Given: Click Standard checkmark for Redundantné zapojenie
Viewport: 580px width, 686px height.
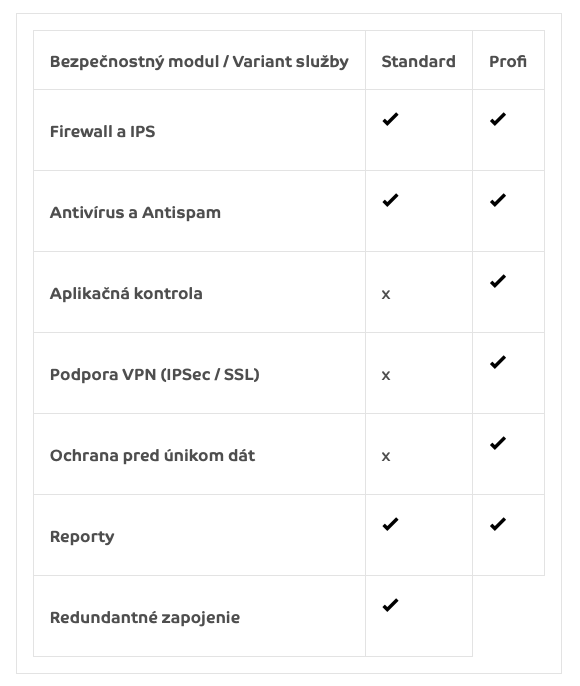Looking at the screenshot, I should [x=390, y=605].
